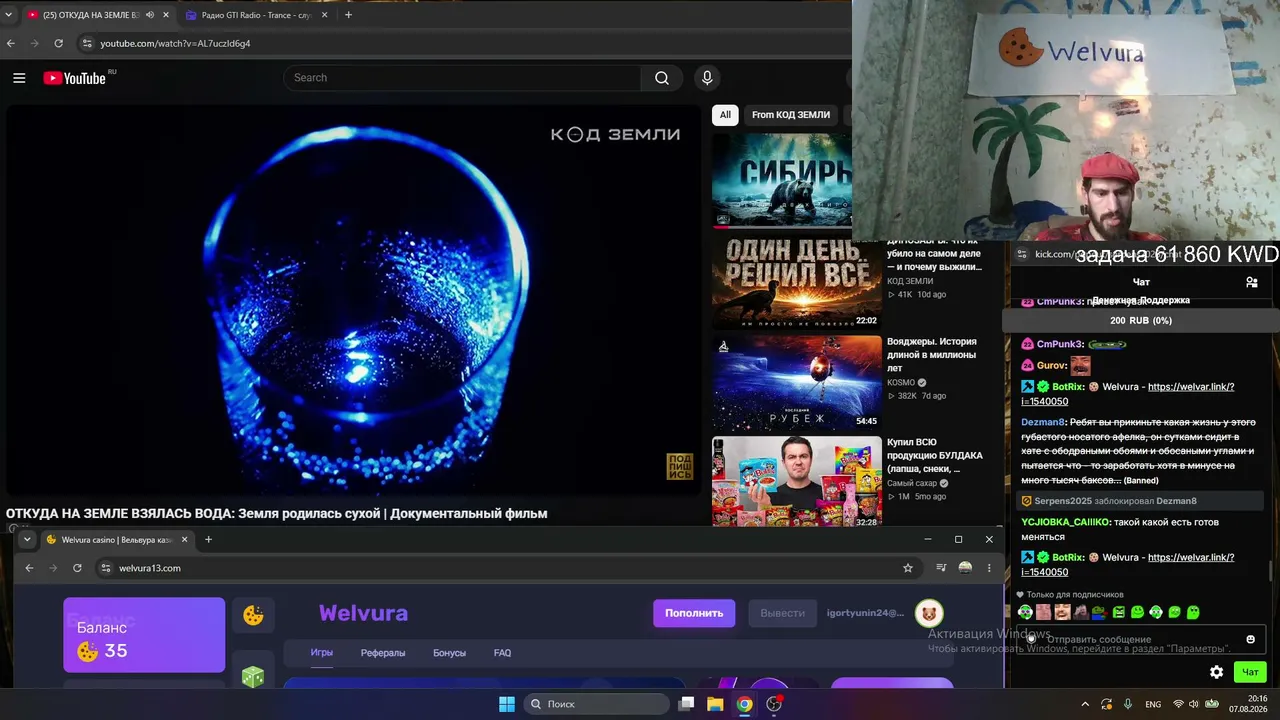The image size is (1280, 720).
Task: Switch to the ОТКУДА НА ЗЕМЛЕ YouTube tab
Action: [98, 15]
